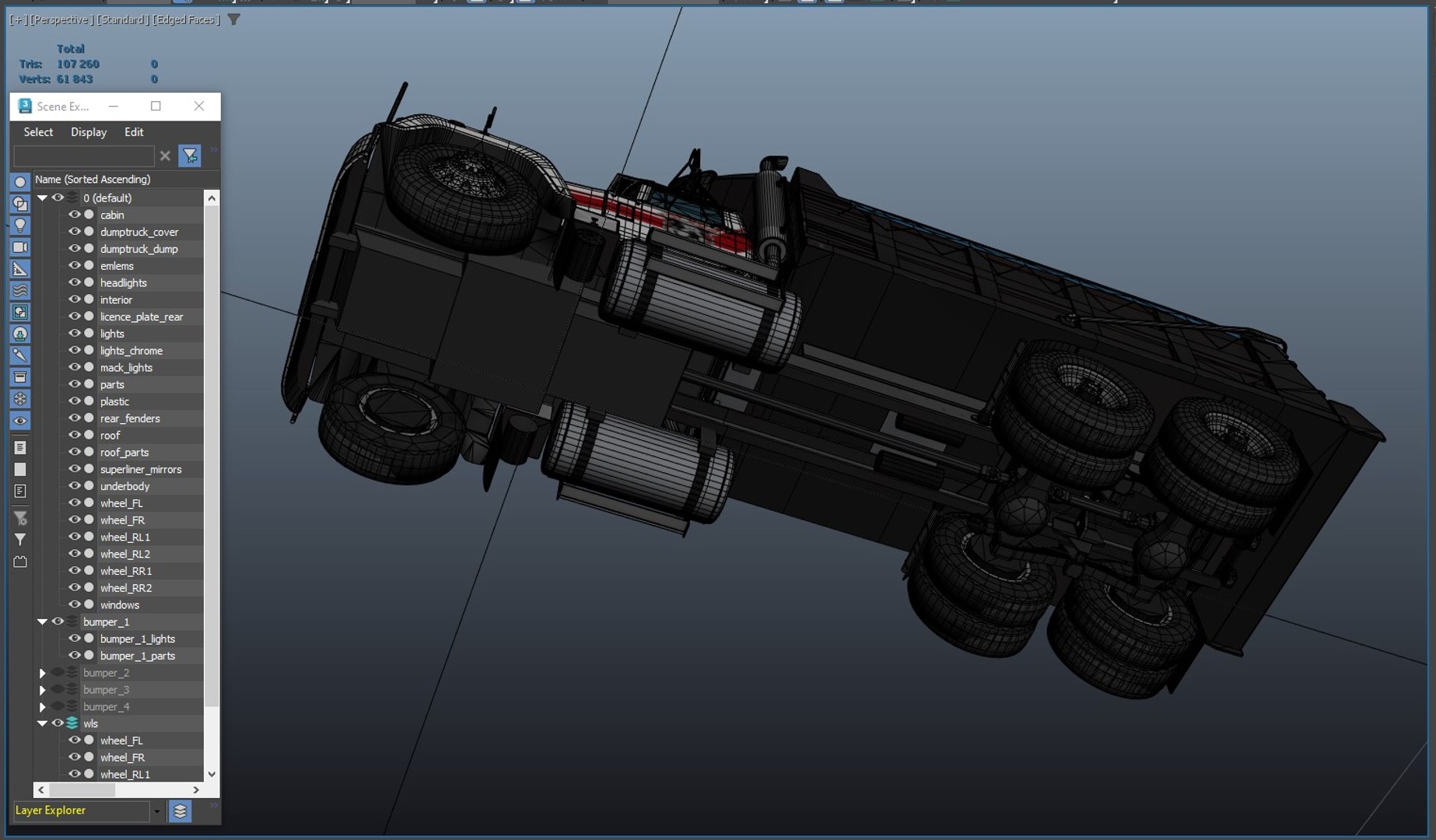Open the Layer Explorer dropdown arrow
Viewport: 1436px width, 840px height.
coord(157,811)
